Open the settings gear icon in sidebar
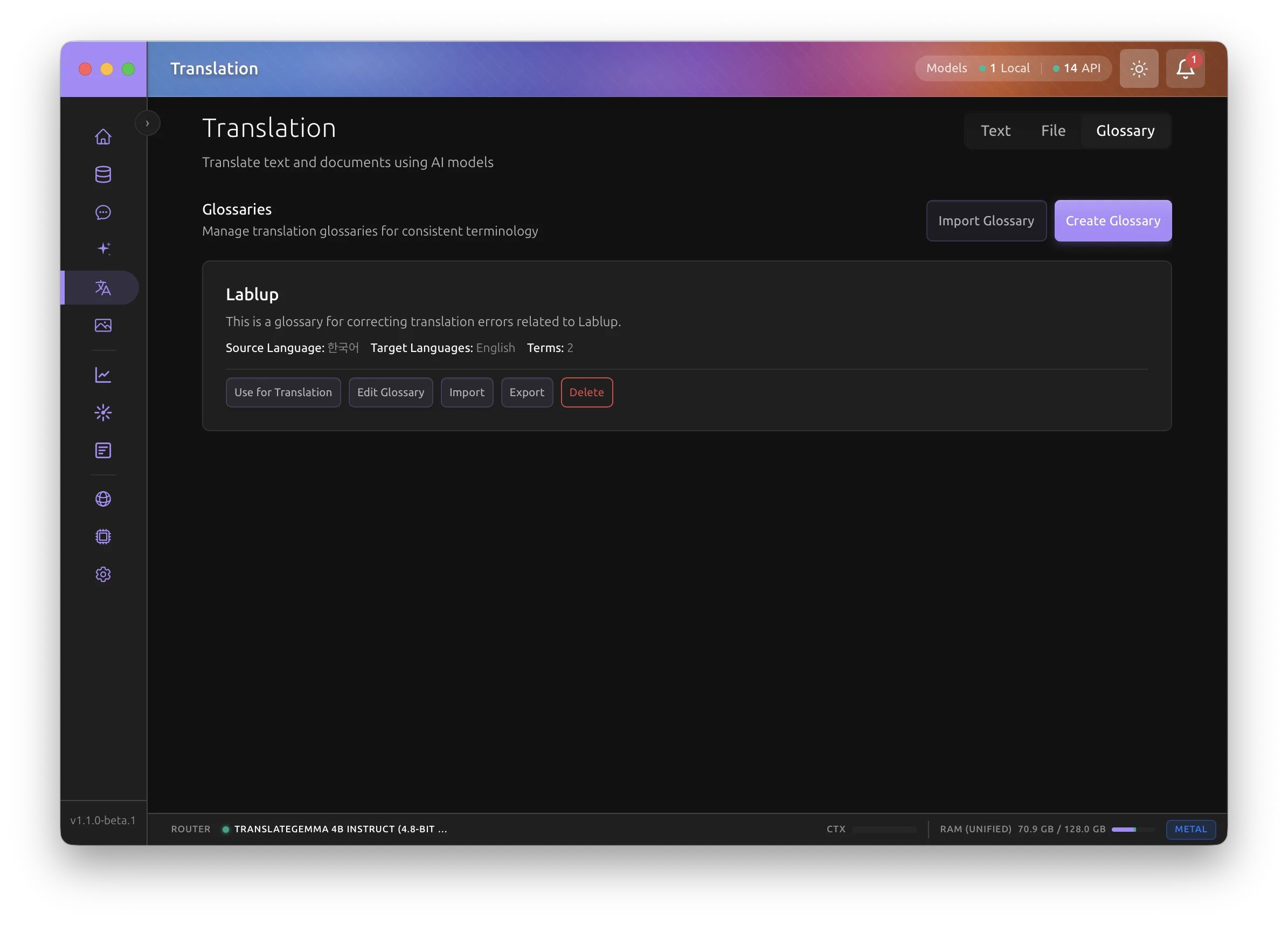Image resolution: width=1288 pixels, height=925 pixels. point(103,575)
